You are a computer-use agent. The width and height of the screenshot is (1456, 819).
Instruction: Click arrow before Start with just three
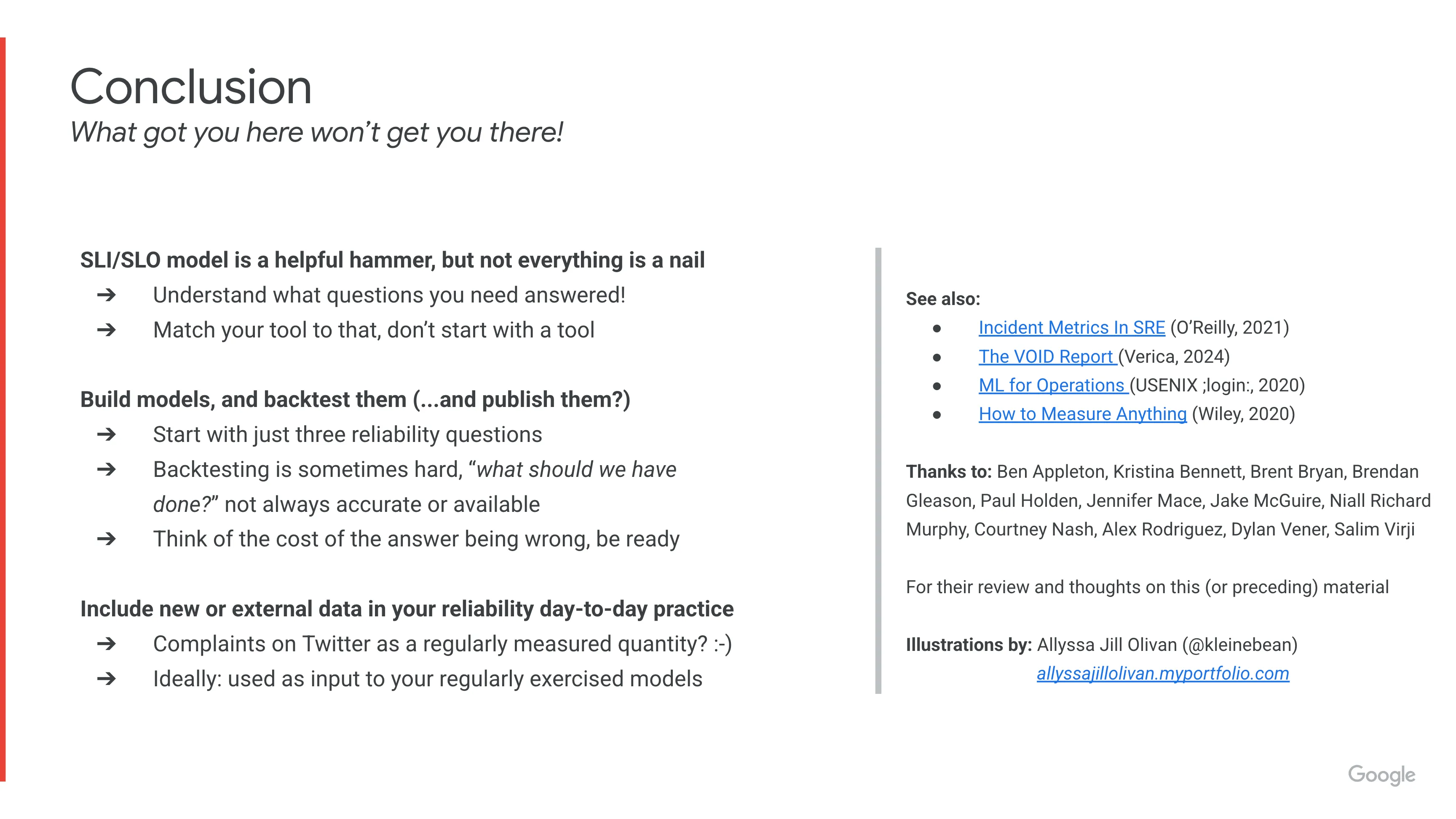pyautogui.click(x=106, y=435)
